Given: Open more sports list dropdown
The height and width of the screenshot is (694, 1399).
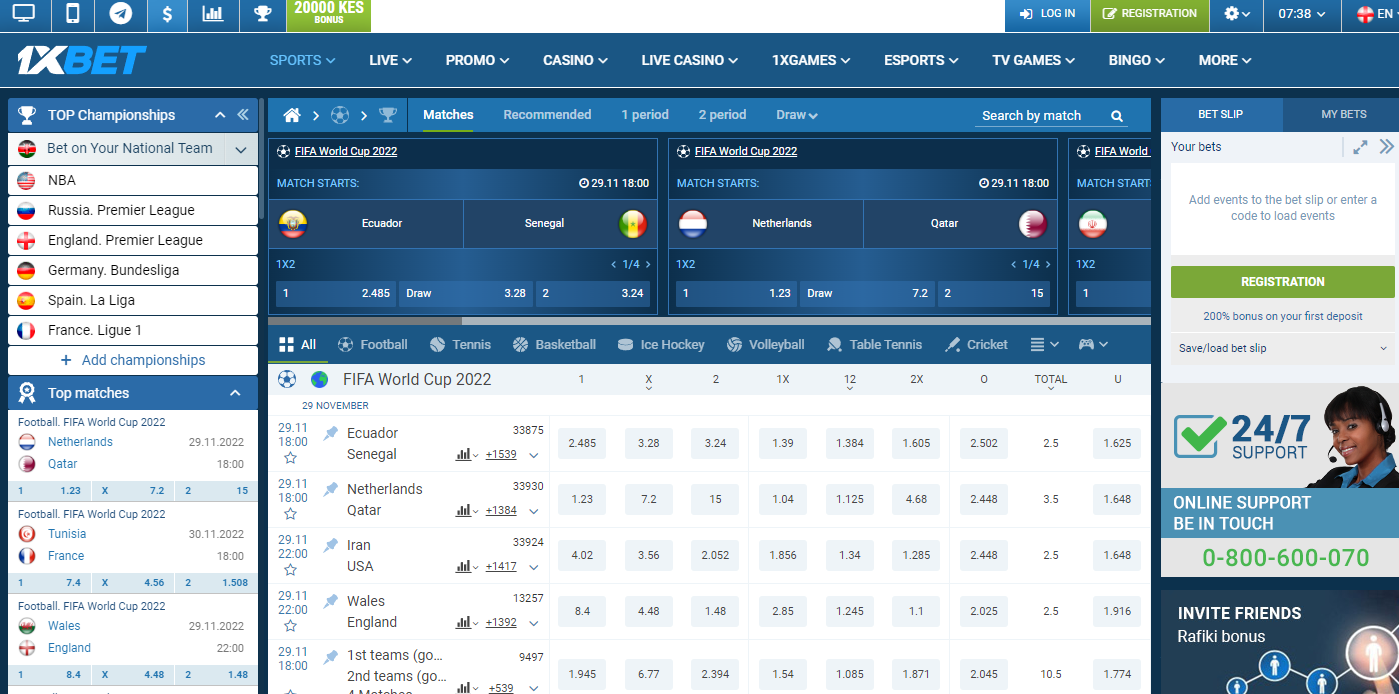Looking at the screenshot, I should [1044, 344].
